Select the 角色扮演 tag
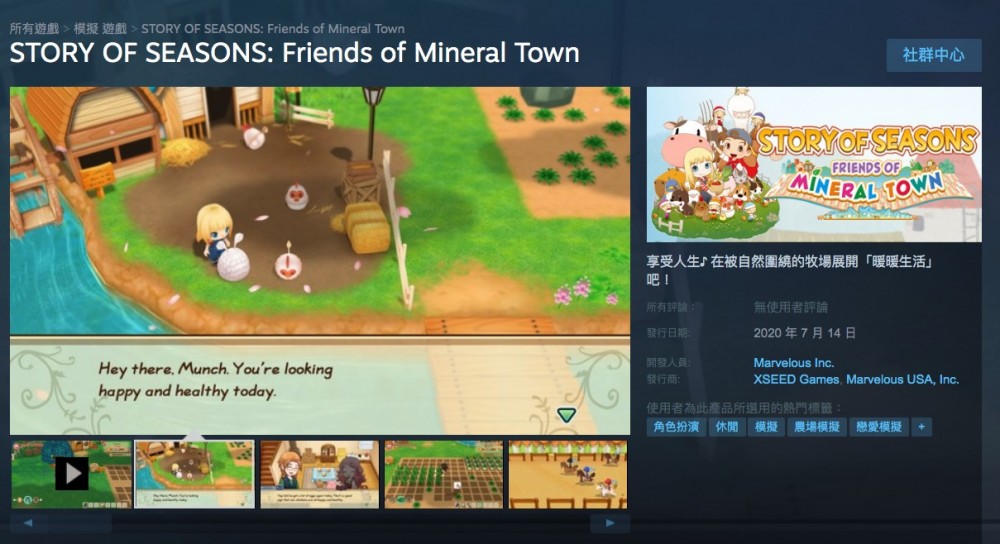 click(x=676, y=427)
